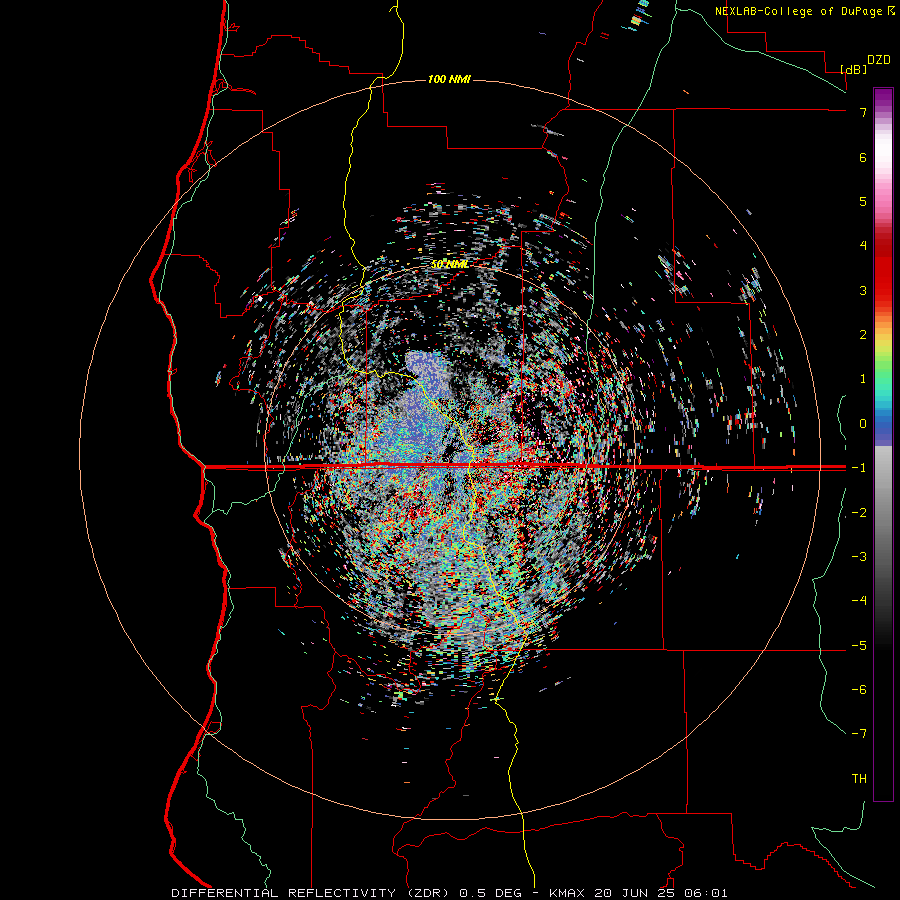Click the DZD product code label
Viewport: 900px width, 900px height.
pos(879,60)
